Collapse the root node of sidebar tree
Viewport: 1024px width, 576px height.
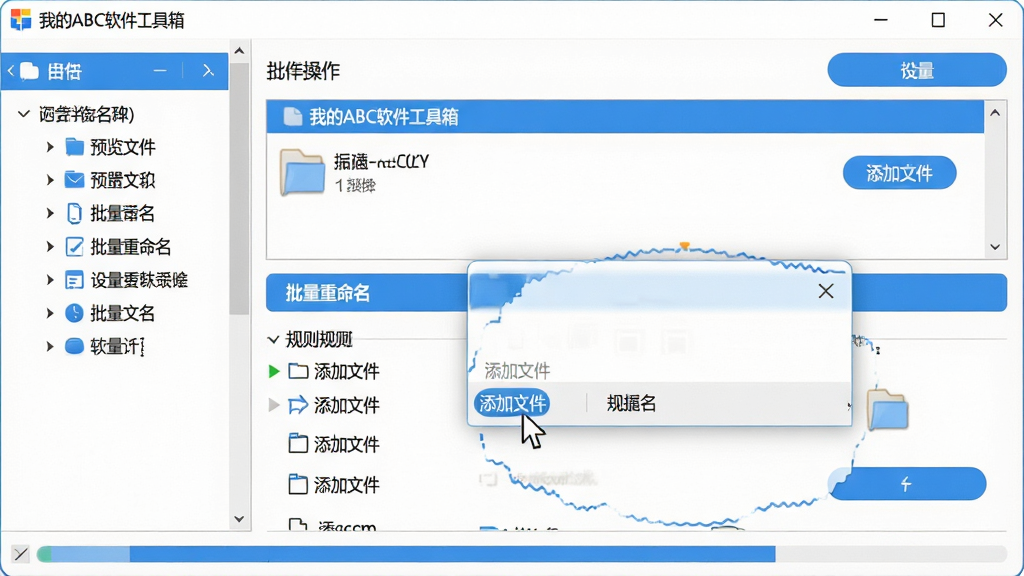point(24,114)
